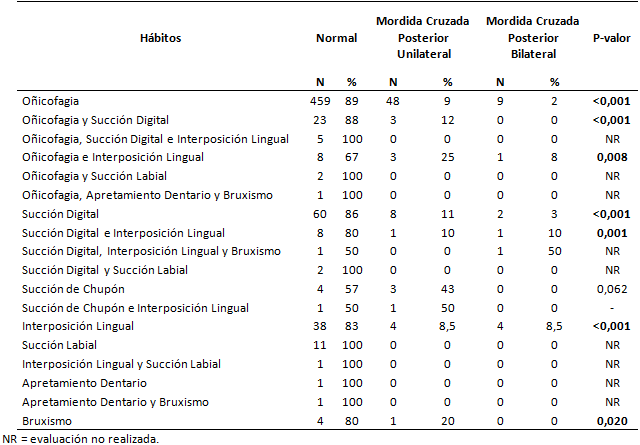Select the "Mordida Cruzada Posterior Bilateral" header

click(x=528, y=37)
